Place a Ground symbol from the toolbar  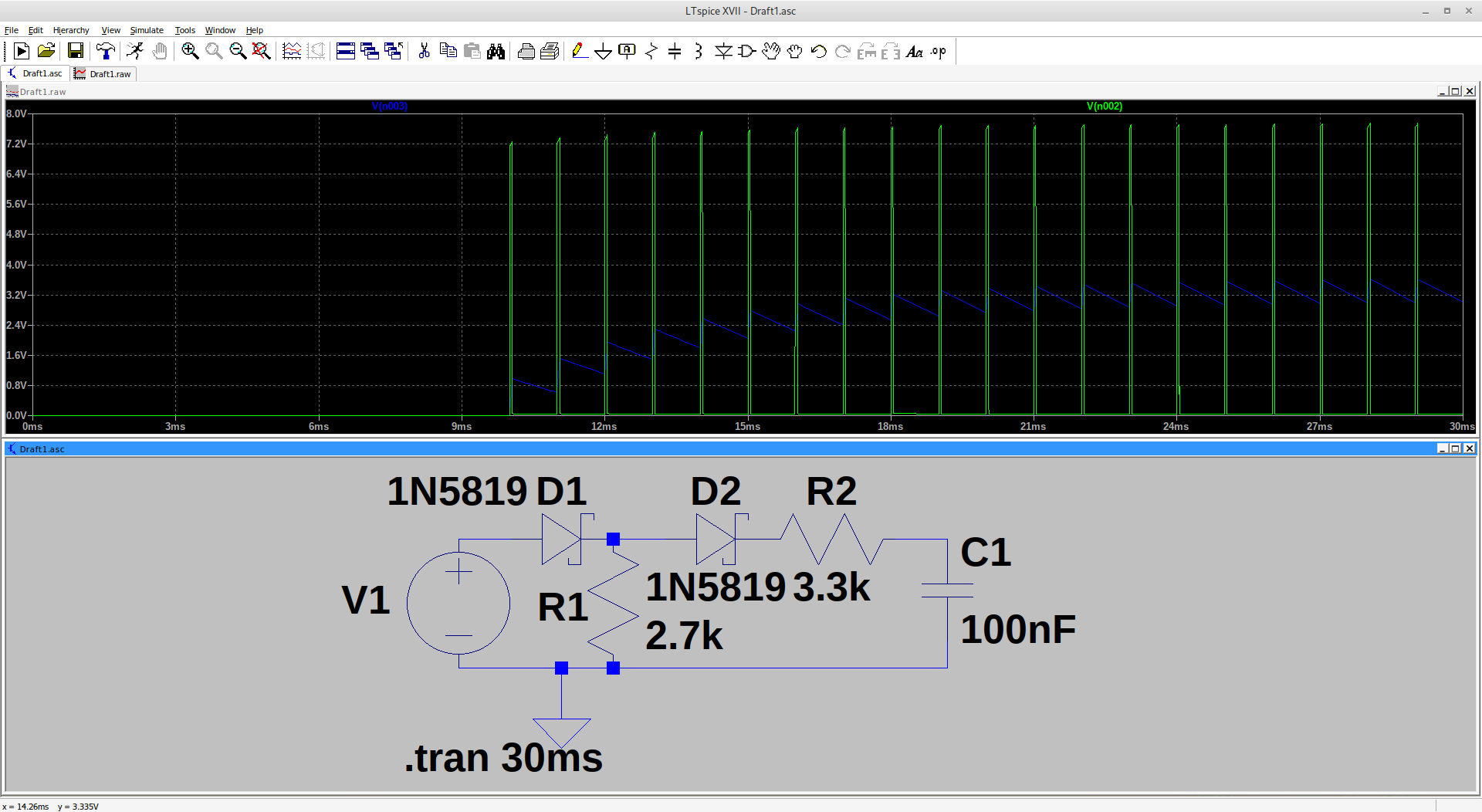[603, 52]
